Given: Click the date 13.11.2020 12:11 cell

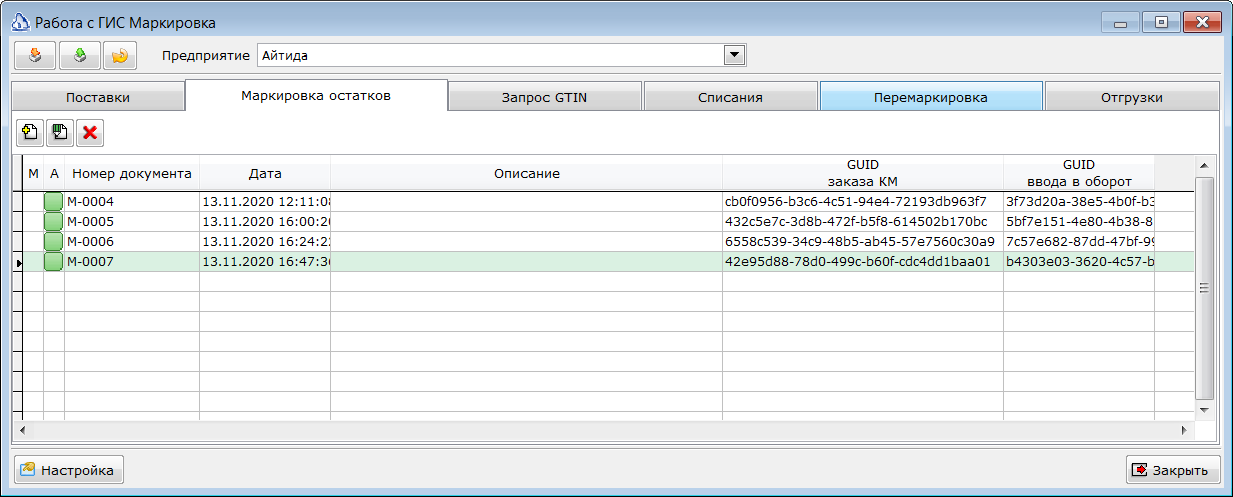Looking at the screenshot, I should [x=265, y=202].
